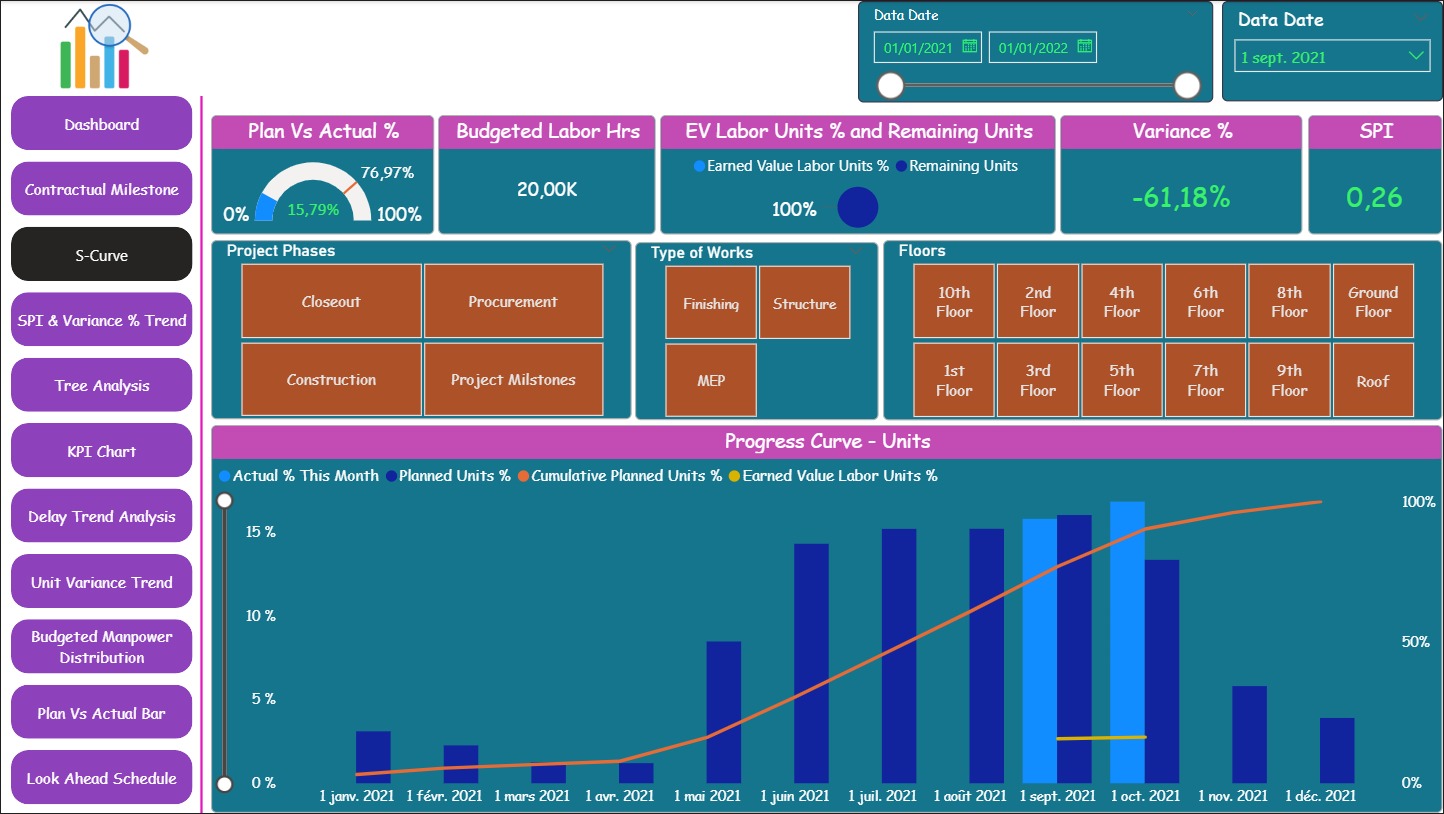Select Finishing type of works
Screen dimensions: 1444x814
(711, 302)
